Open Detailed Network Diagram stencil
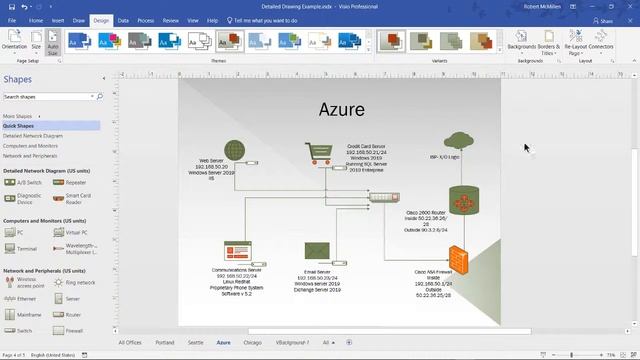The image size is (640, 360). 33,136
